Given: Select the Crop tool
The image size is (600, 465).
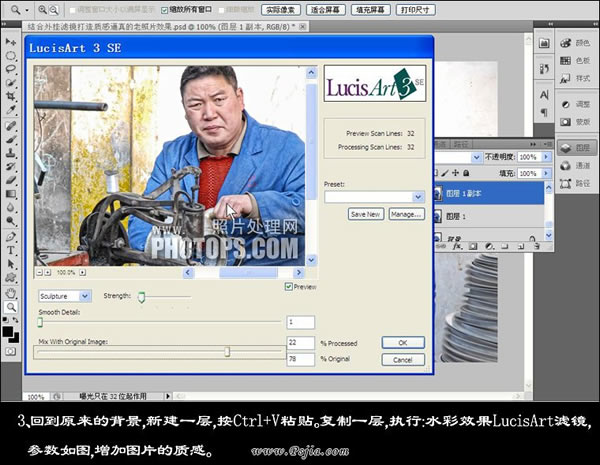Looking at the screenshot, I should [x=11, y=96].
